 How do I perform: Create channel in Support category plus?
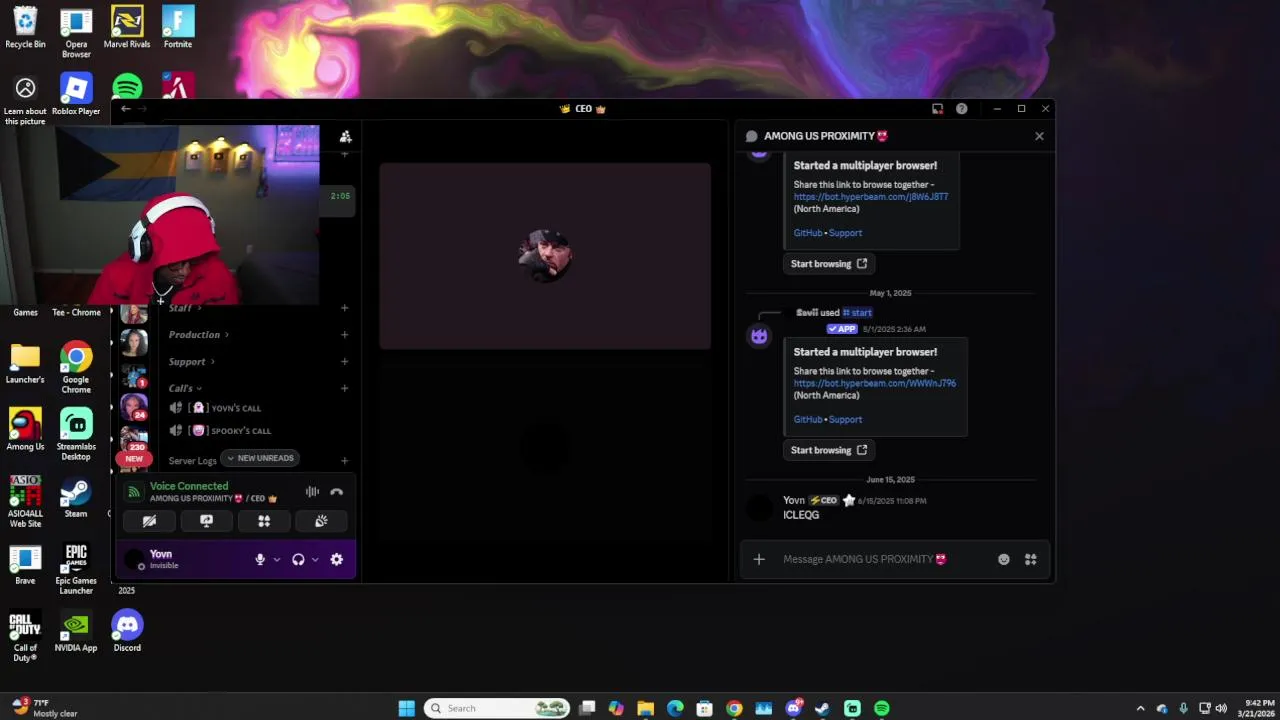click(344, 362)
